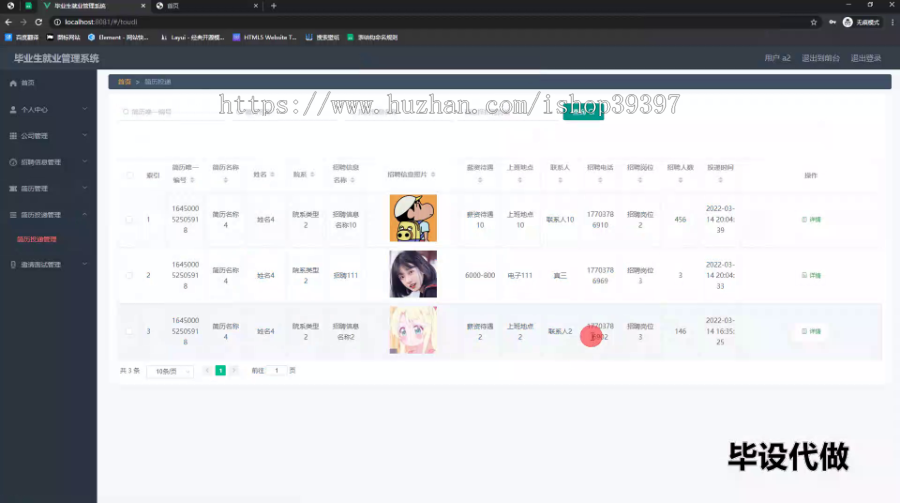Expand the 简历管理 sidebar menu chevron
Screen dimensions: 900x503
tap(85, 188)
